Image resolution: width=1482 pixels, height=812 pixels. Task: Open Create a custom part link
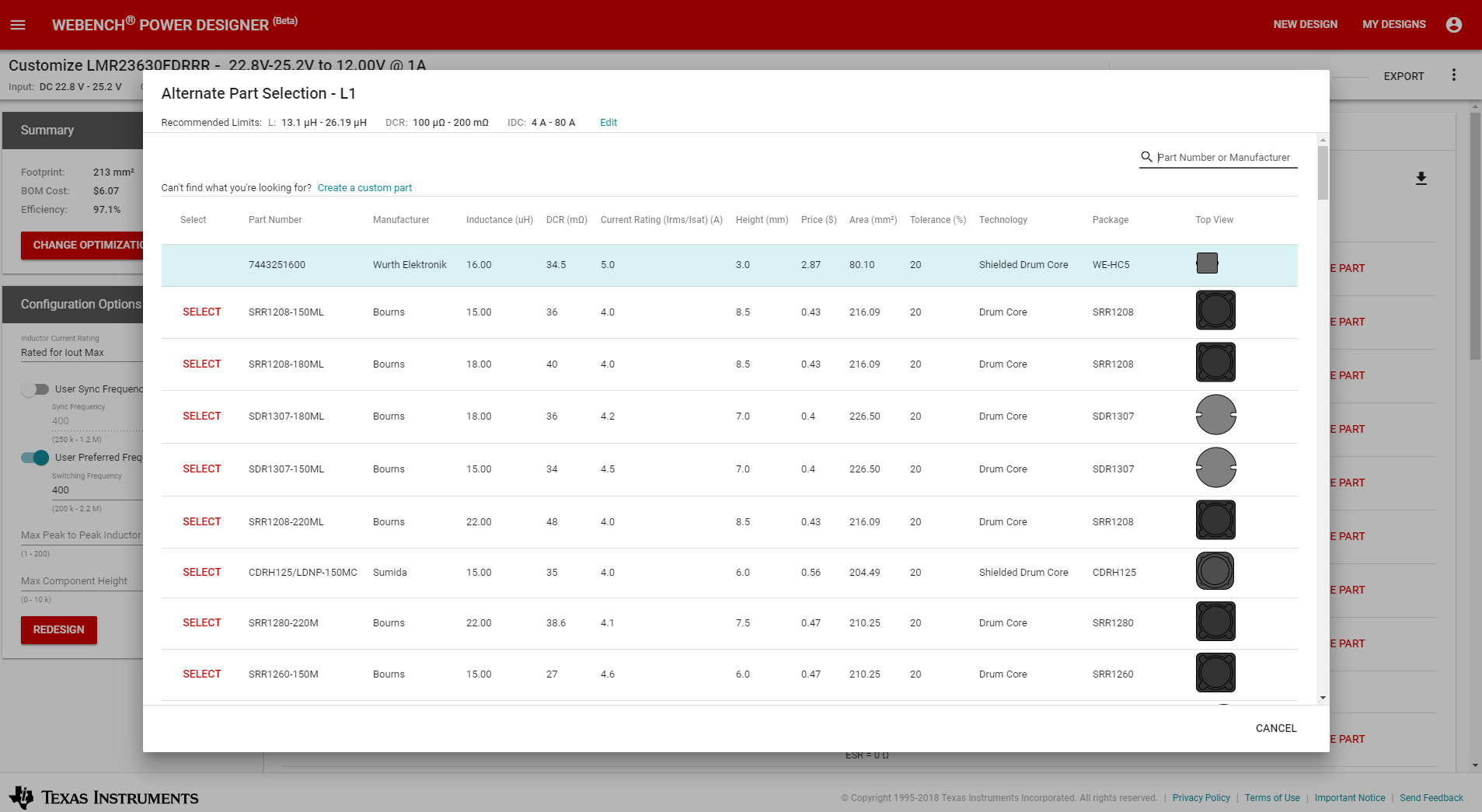coord(364,188)
